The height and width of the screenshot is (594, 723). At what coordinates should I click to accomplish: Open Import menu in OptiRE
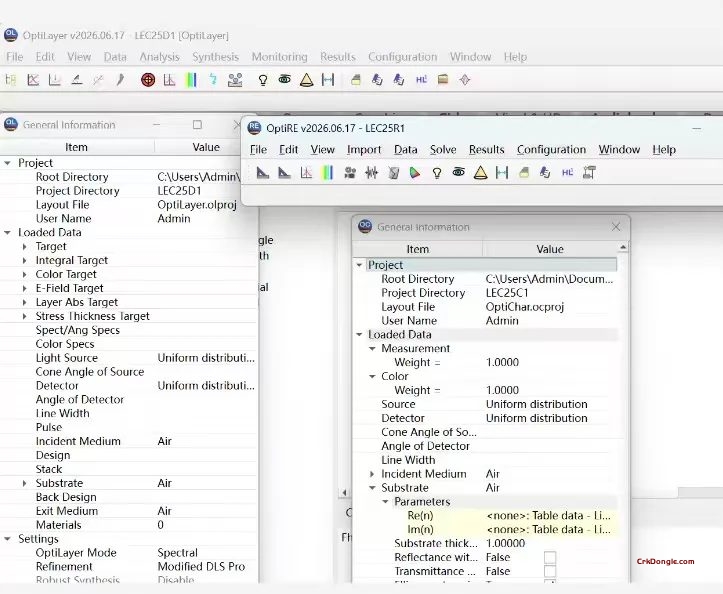[x=364, y=149]
